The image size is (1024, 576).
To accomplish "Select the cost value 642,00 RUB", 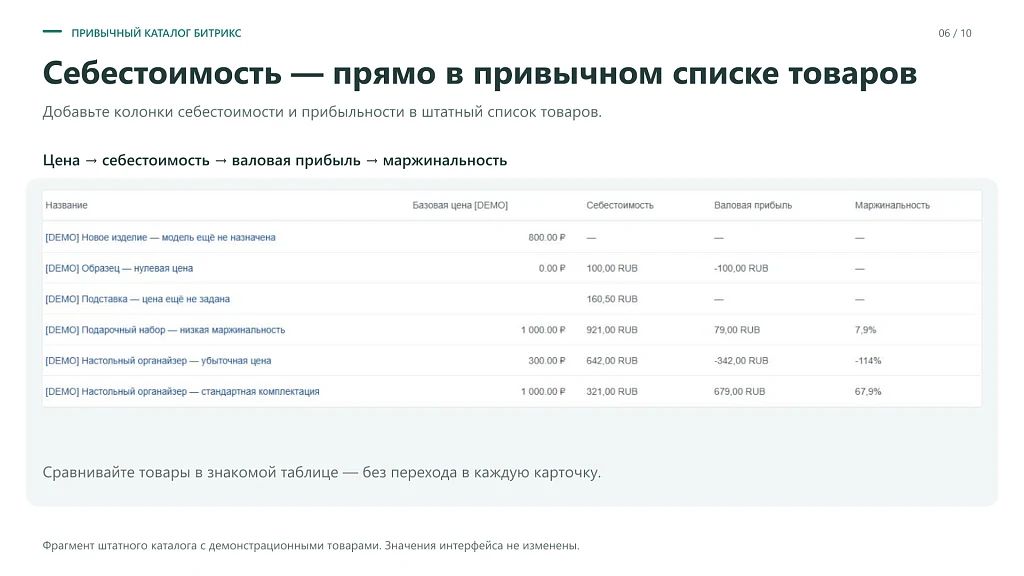I will tap(612, 360).
